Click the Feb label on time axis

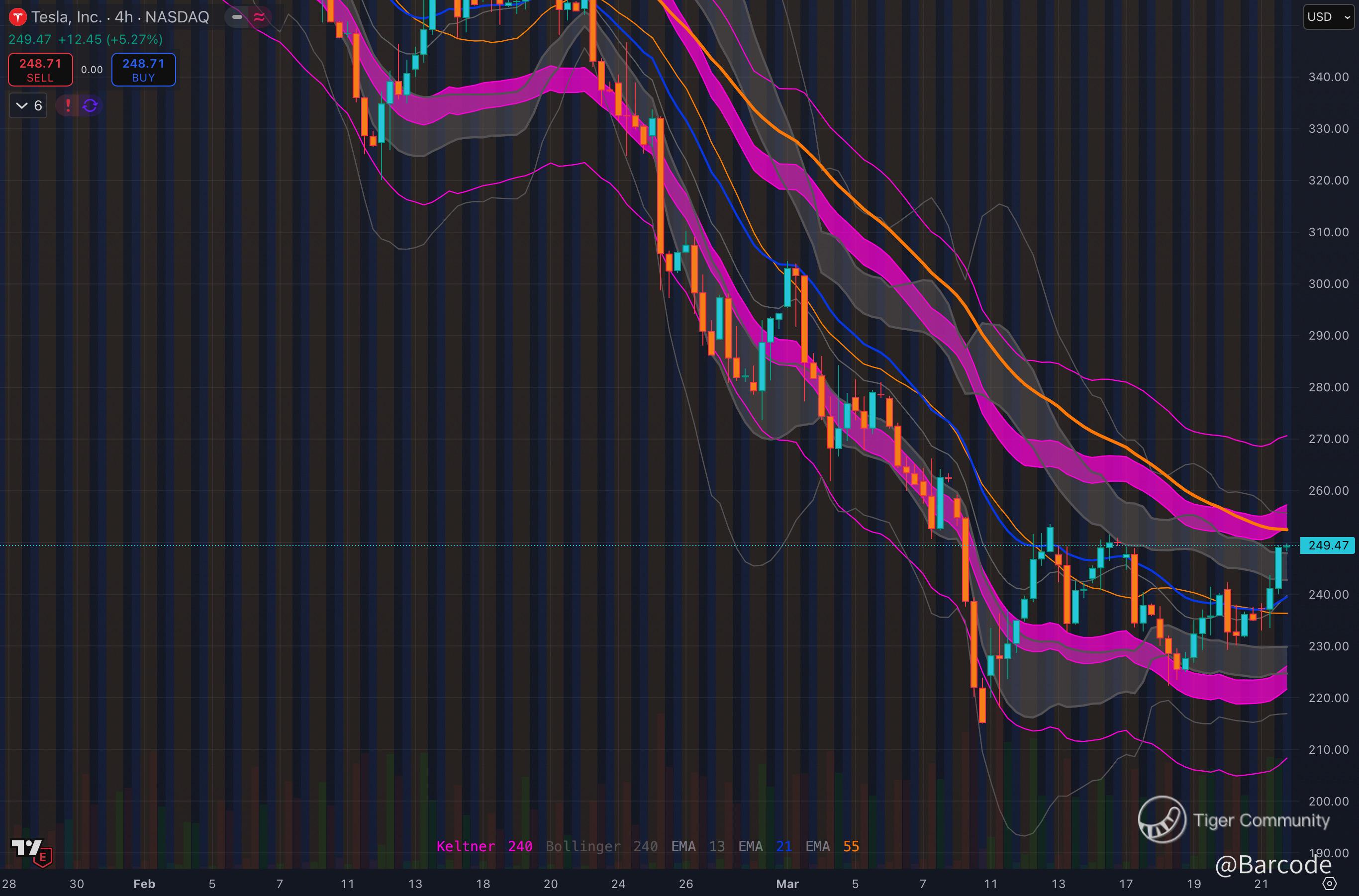click(144, 884)
